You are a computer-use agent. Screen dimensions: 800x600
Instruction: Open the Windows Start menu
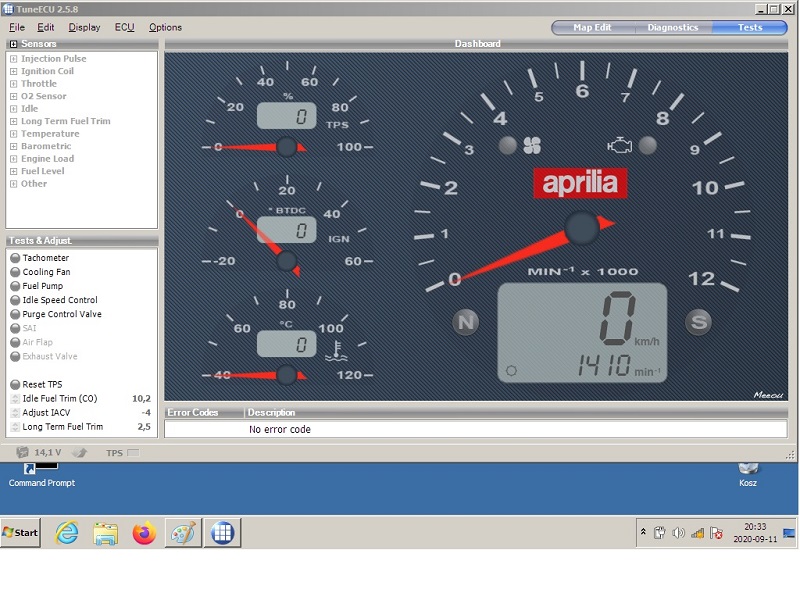pos(20,533)
